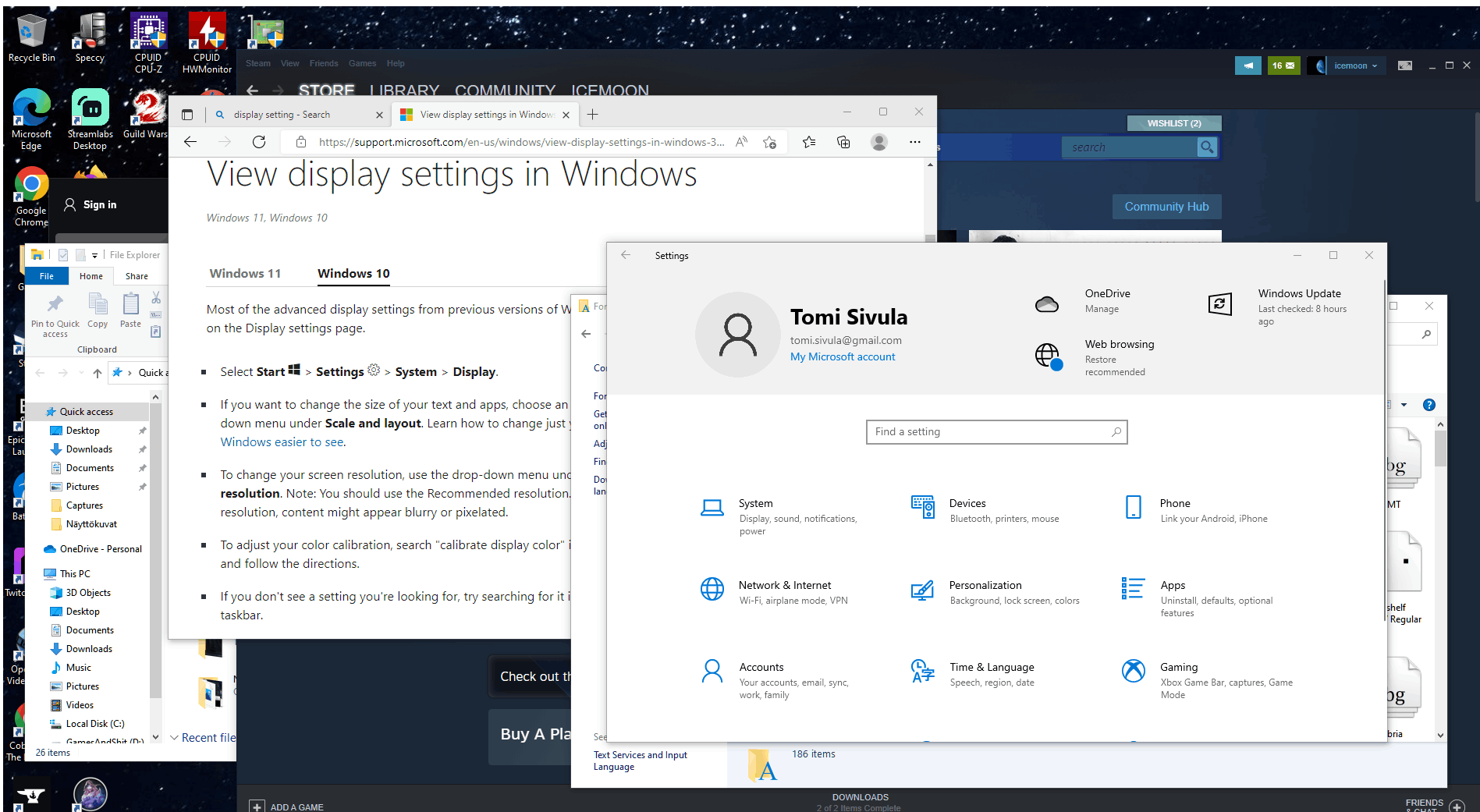Open Edge Collections icon
The width and height of the screenshot is (1480, 812).
[843, 142]
